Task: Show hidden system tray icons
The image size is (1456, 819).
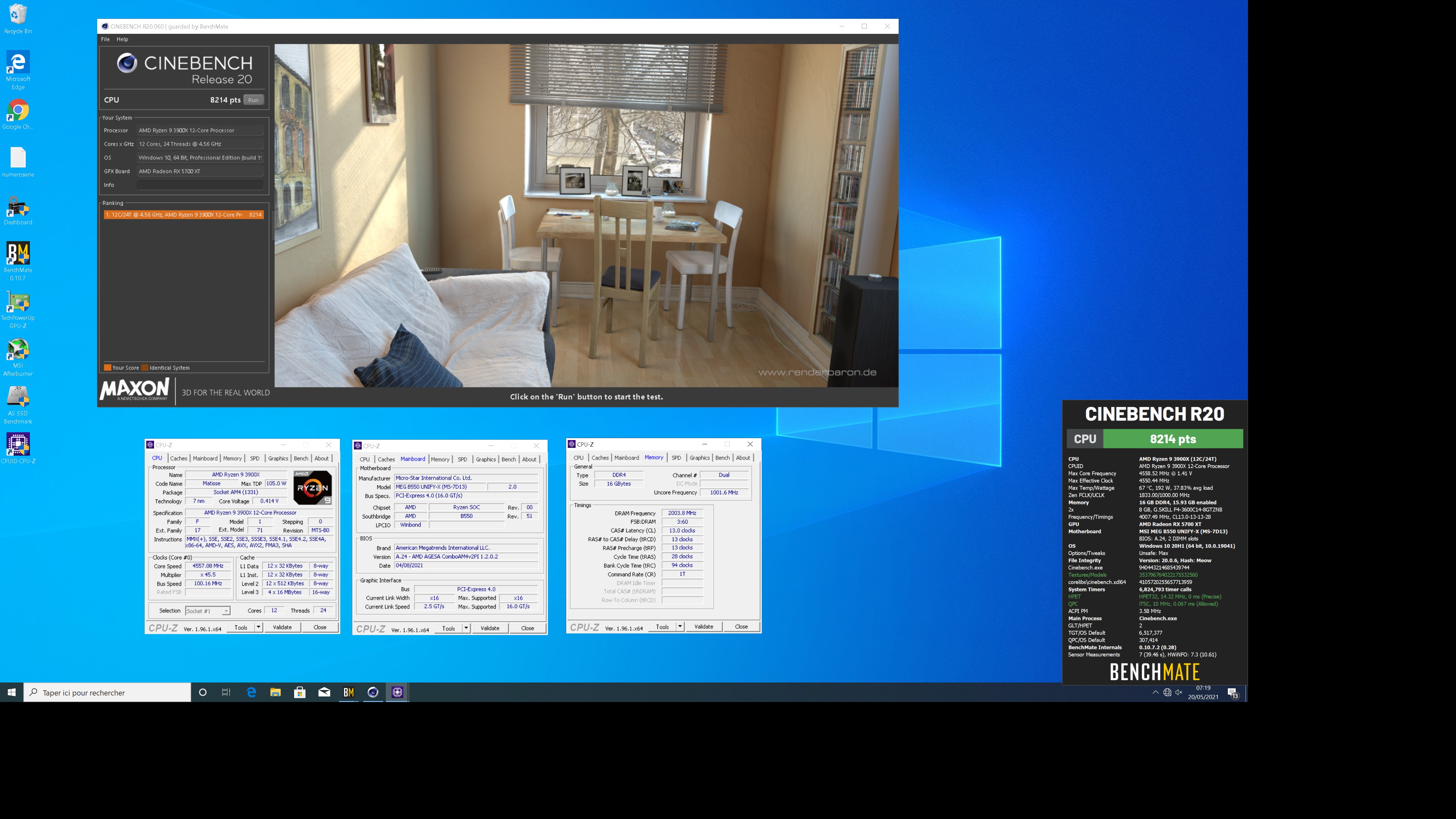Action: click(1155, 692)
